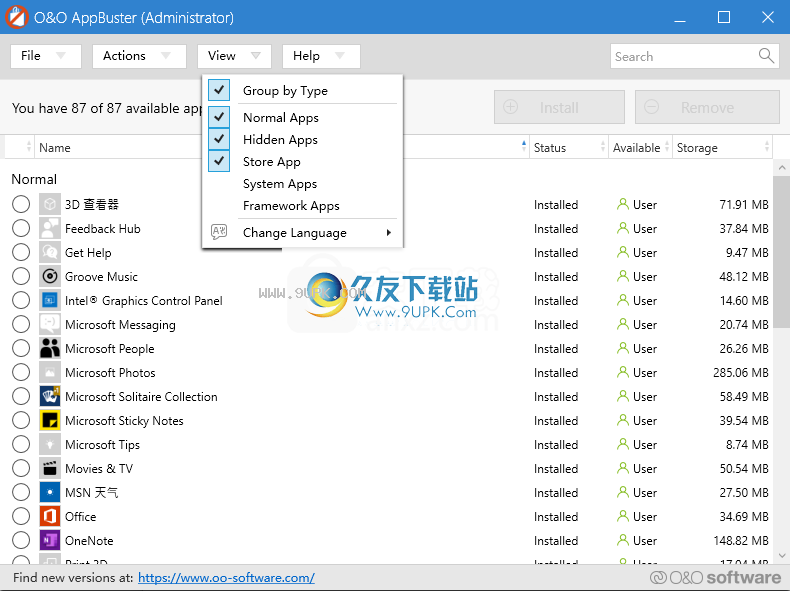Select the radio button for Feedback Hub
Screen dimensions: 790x591
tap(21, 228)
